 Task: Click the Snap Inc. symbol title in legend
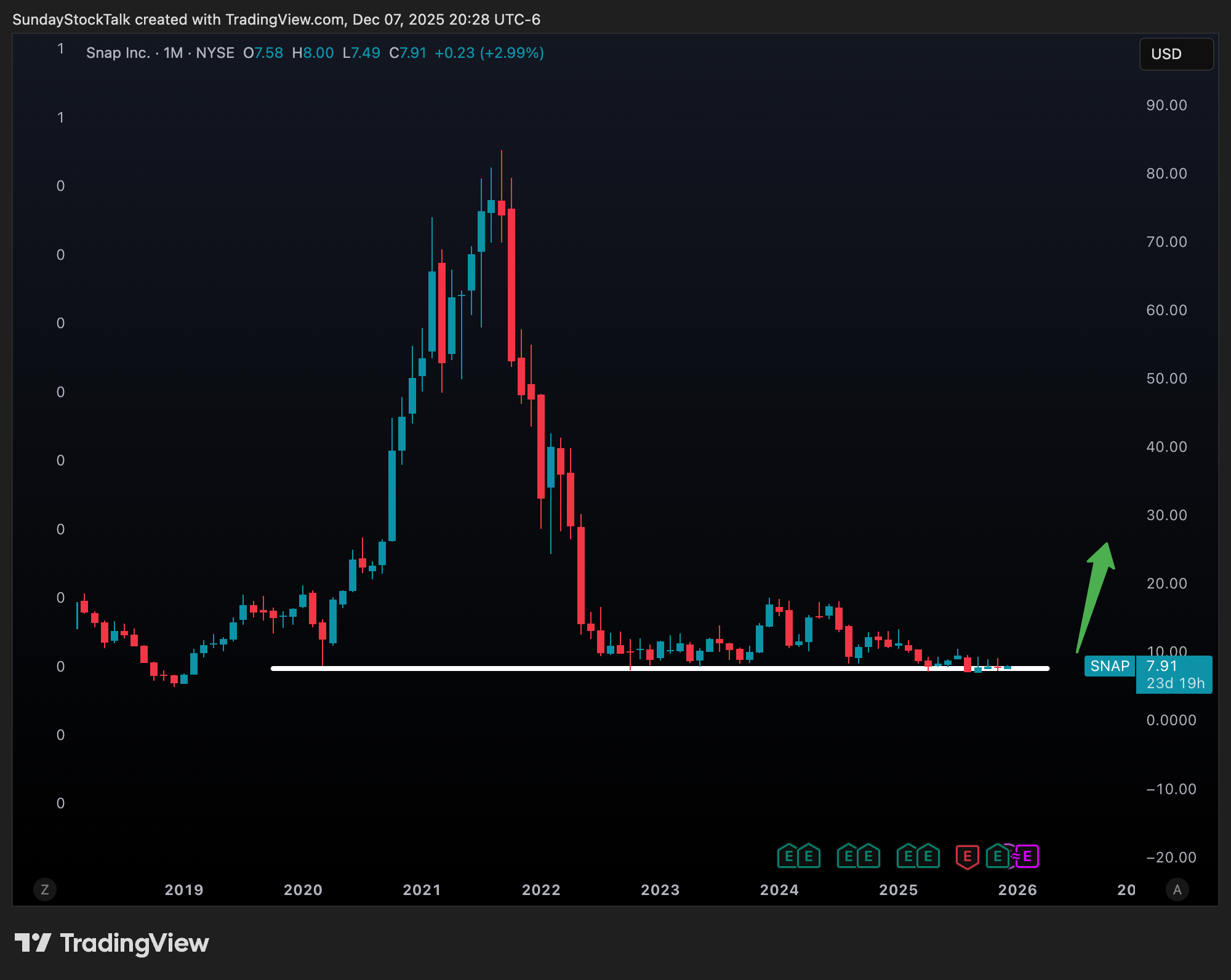(118, 53)
